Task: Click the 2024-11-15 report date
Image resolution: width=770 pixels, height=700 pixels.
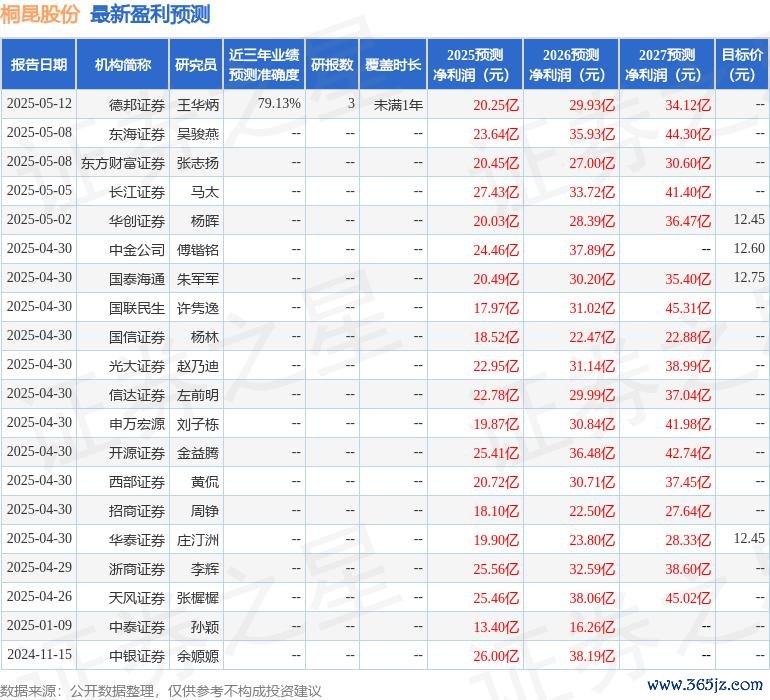Action: point(39,654)
